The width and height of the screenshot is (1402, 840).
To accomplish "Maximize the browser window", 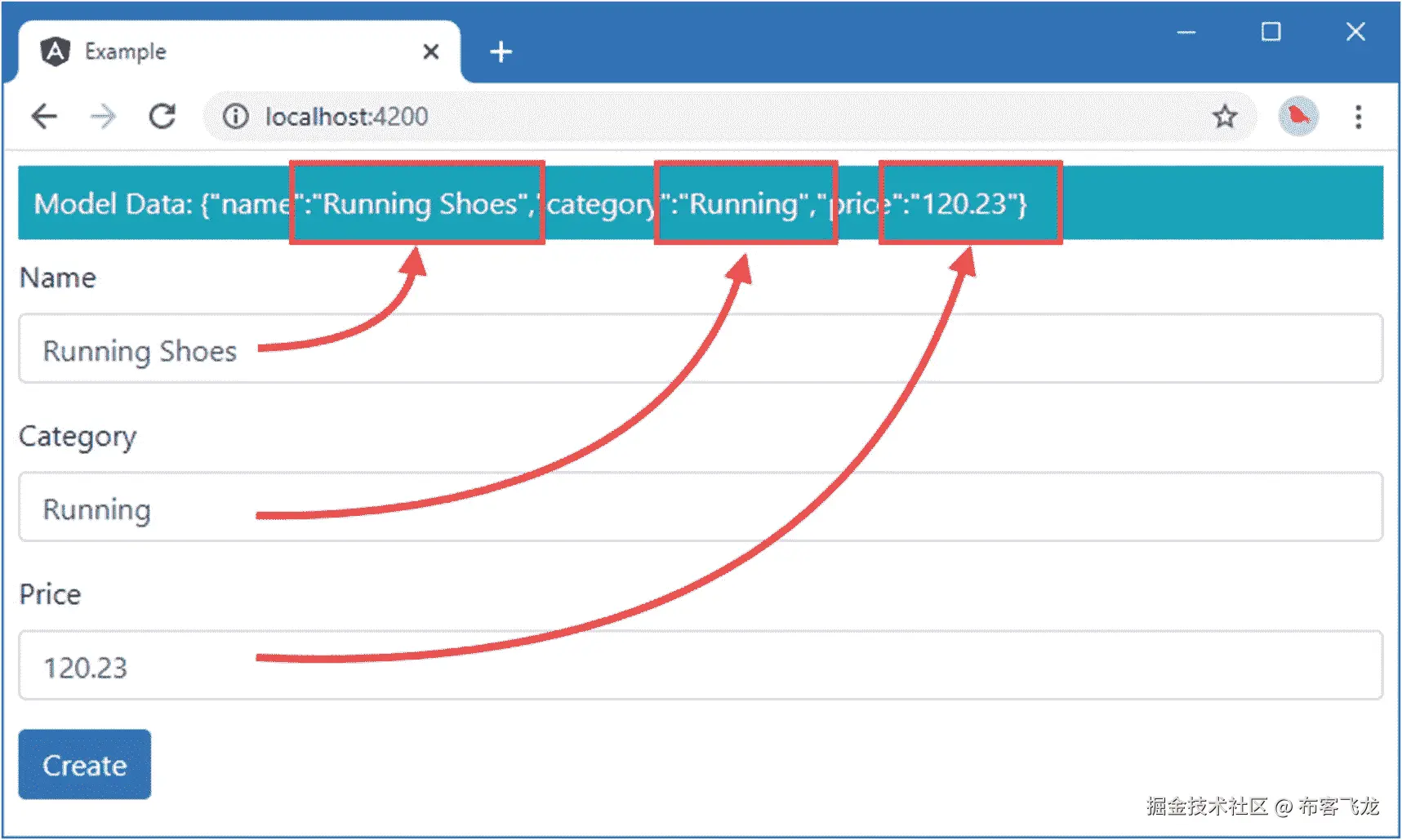I will click(1271, 33).
